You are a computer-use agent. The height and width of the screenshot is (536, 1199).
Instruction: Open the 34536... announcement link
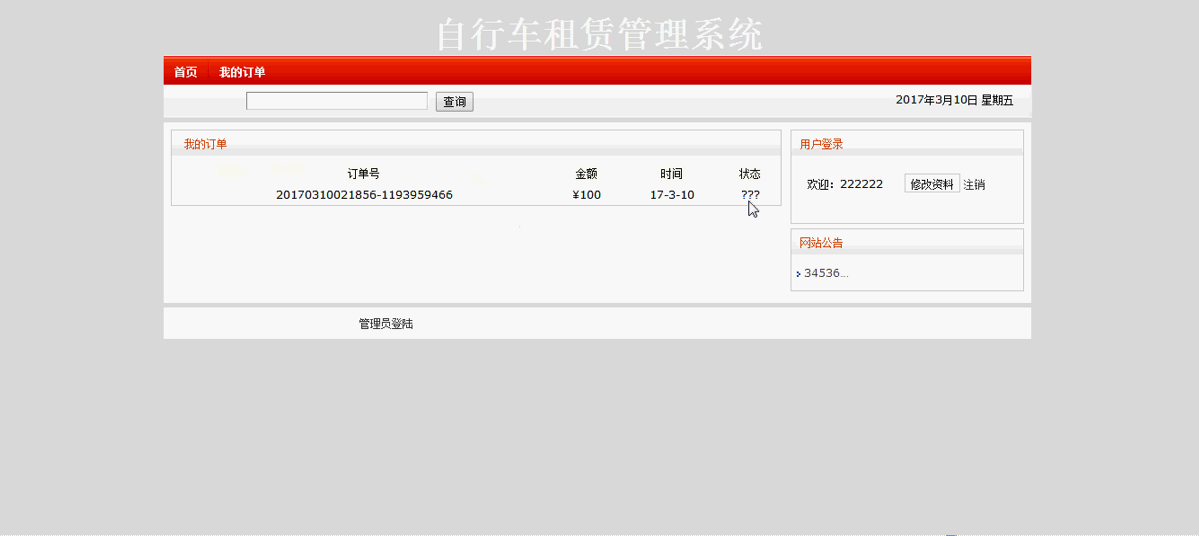click(826, 273)
